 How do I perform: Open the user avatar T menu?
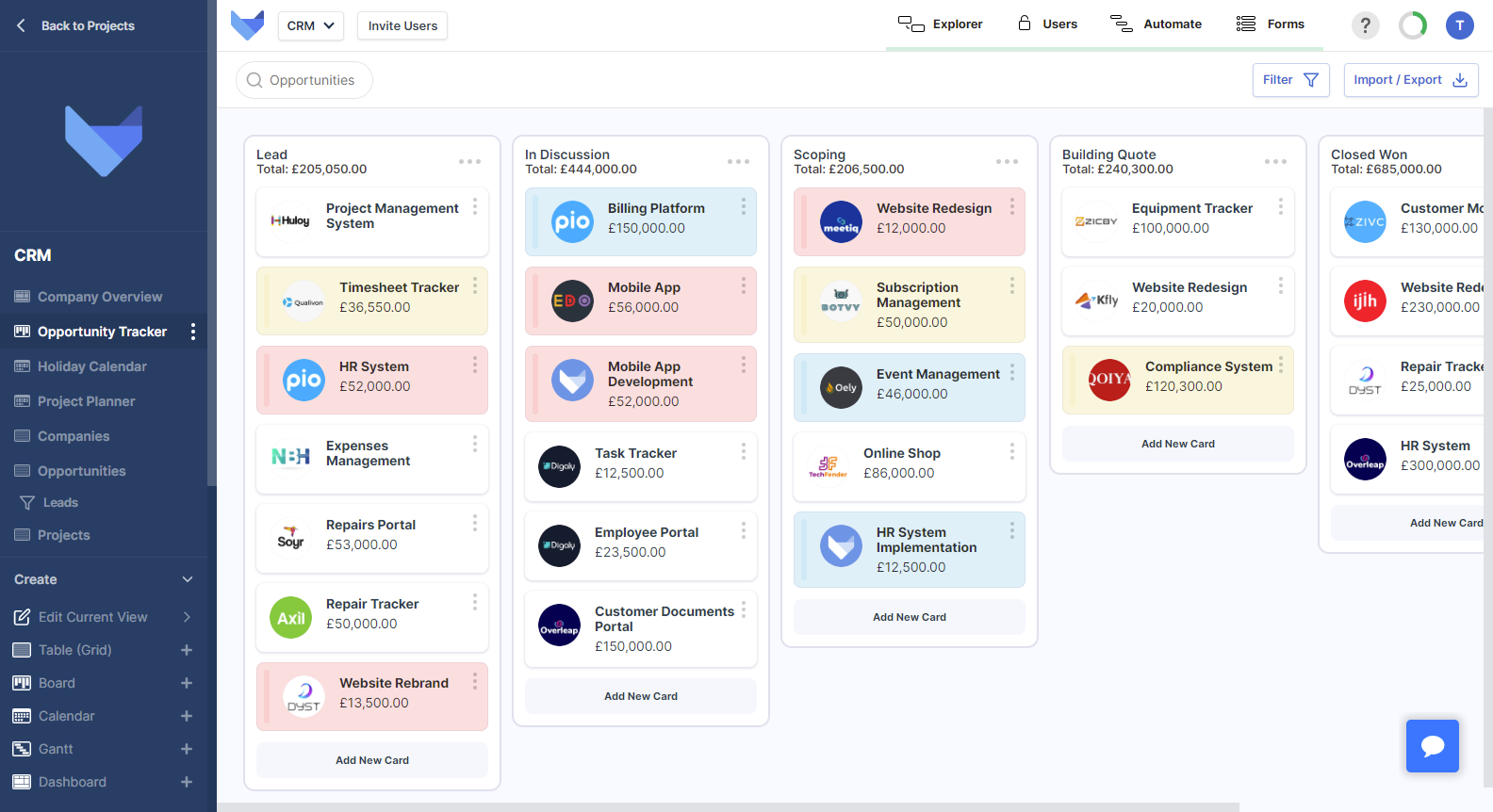1459,25
